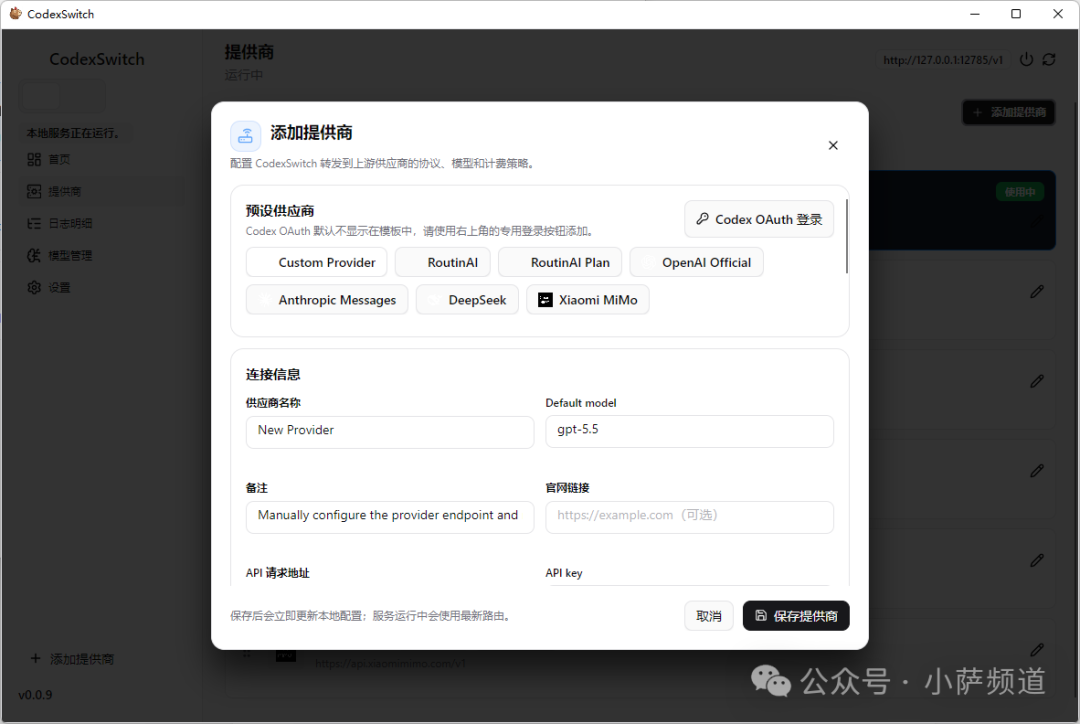Close the 添加提供商 dialog with the X

pos(833,145)
